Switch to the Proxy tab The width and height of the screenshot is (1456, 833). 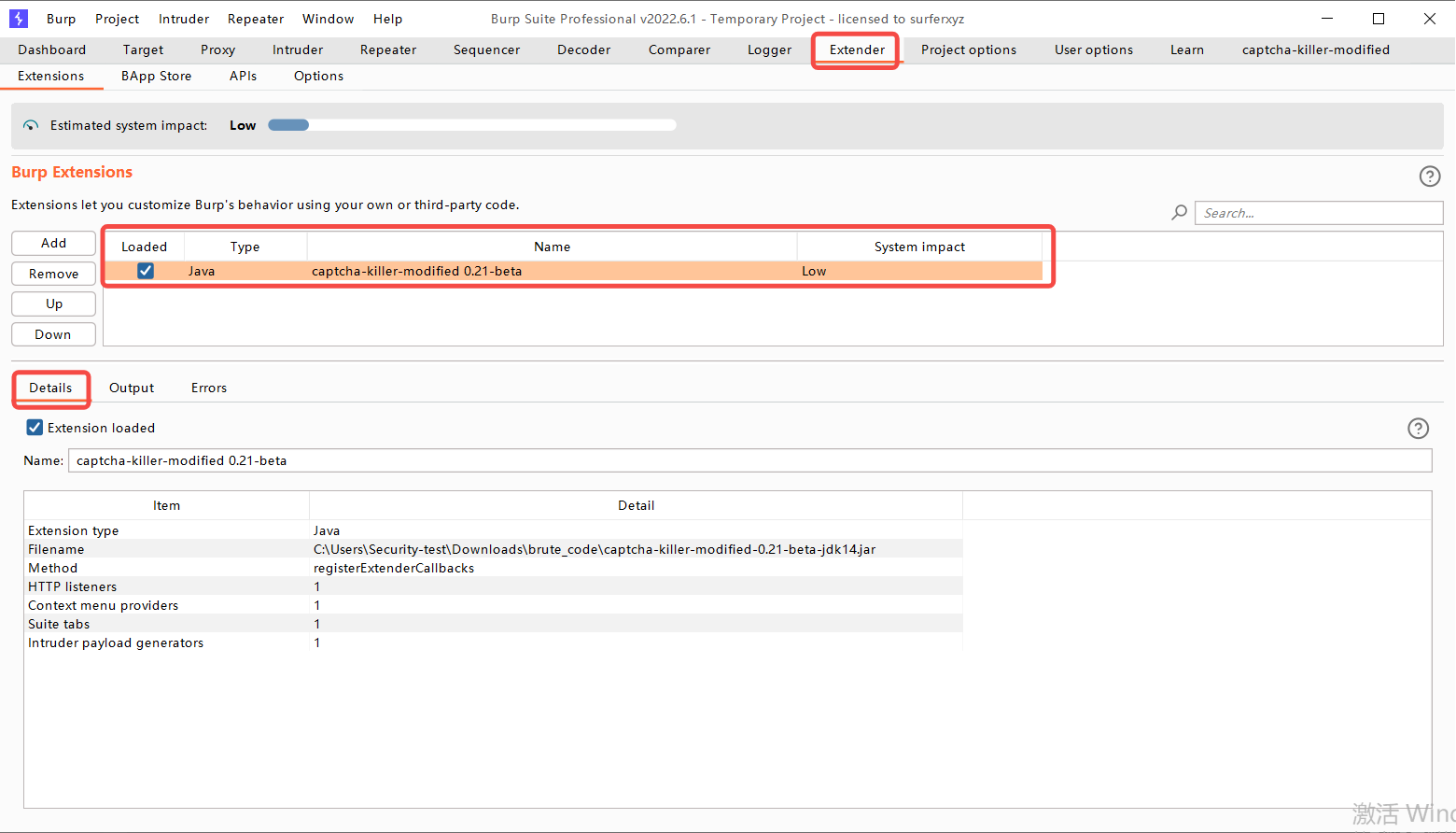click(217, 49)
